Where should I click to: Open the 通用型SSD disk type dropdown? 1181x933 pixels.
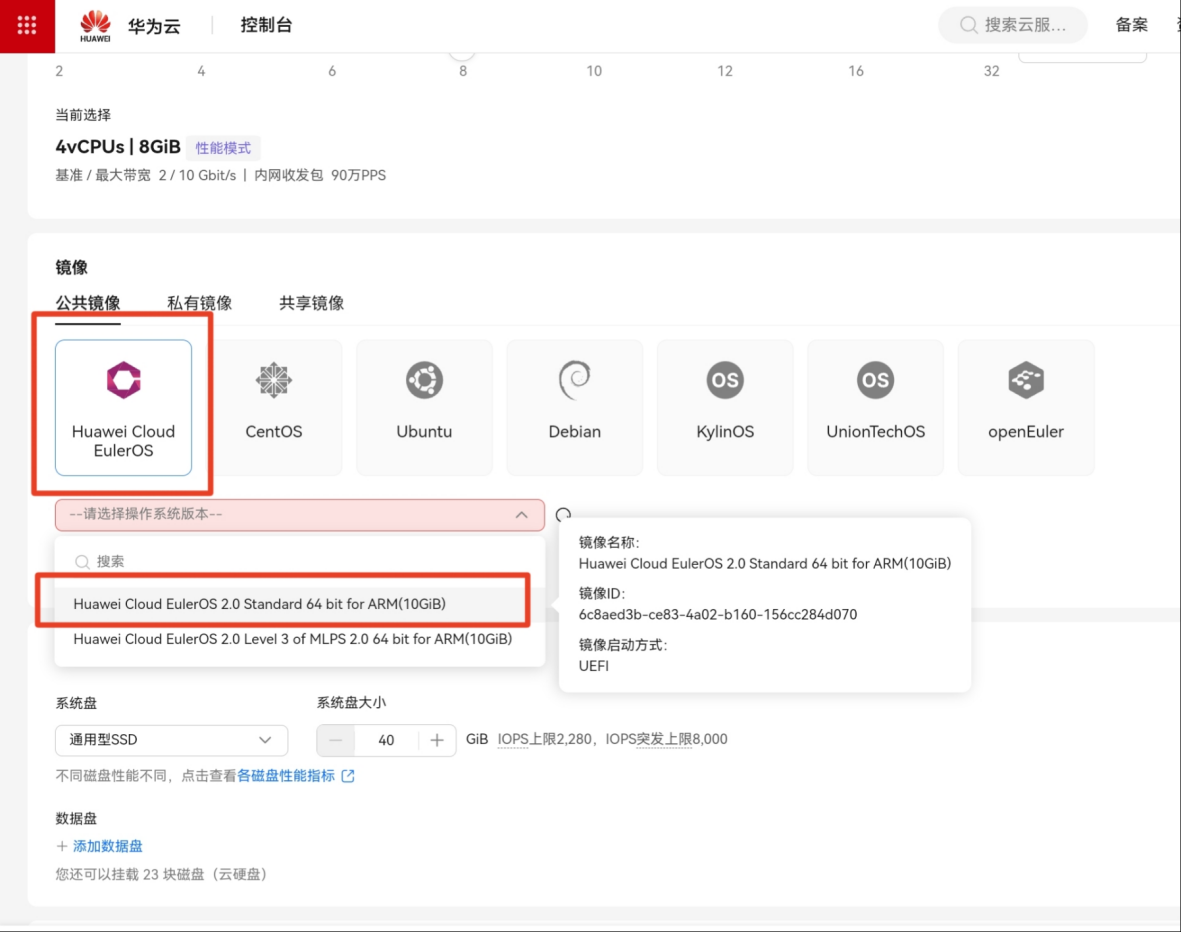172,740
